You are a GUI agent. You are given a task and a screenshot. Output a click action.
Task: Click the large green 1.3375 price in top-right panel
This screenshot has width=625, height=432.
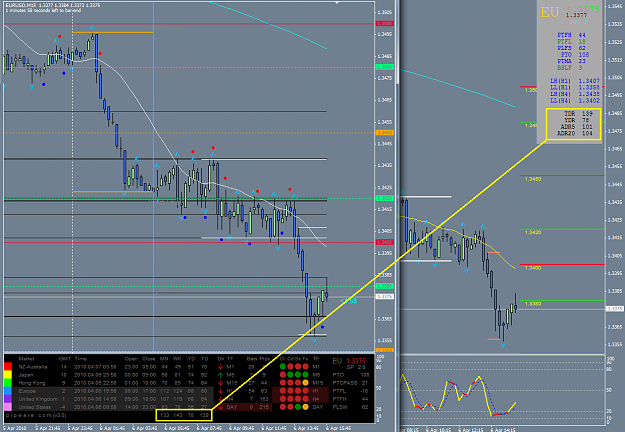583,9
